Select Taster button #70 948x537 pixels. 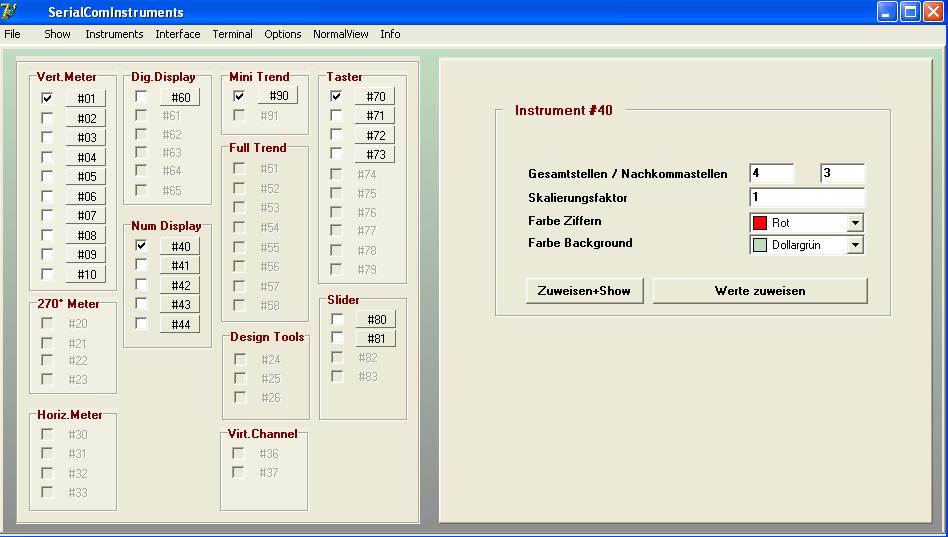pos(375,97)
